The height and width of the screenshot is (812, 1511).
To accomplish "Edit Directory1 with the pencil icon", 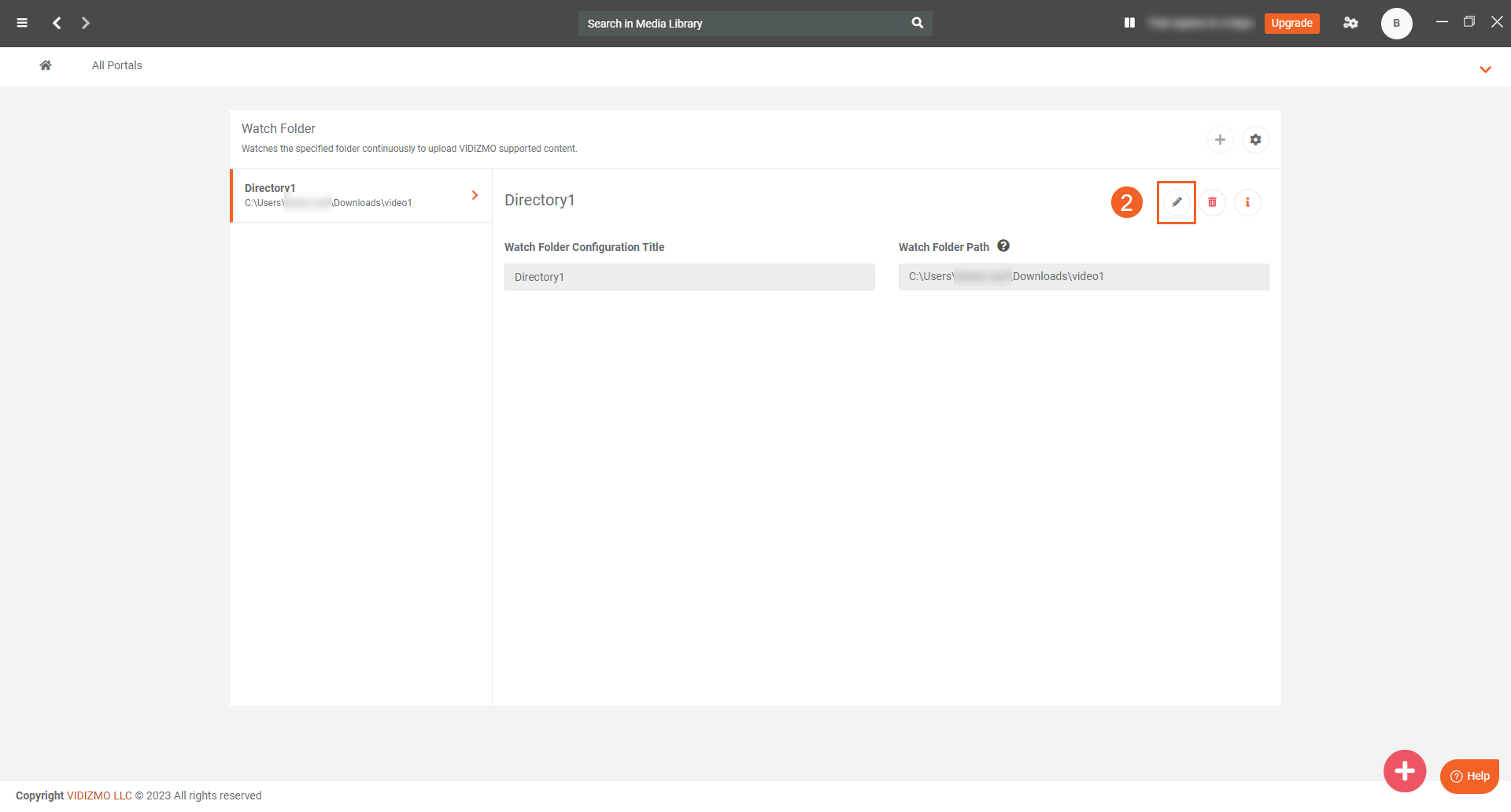I will (1177, 202).
